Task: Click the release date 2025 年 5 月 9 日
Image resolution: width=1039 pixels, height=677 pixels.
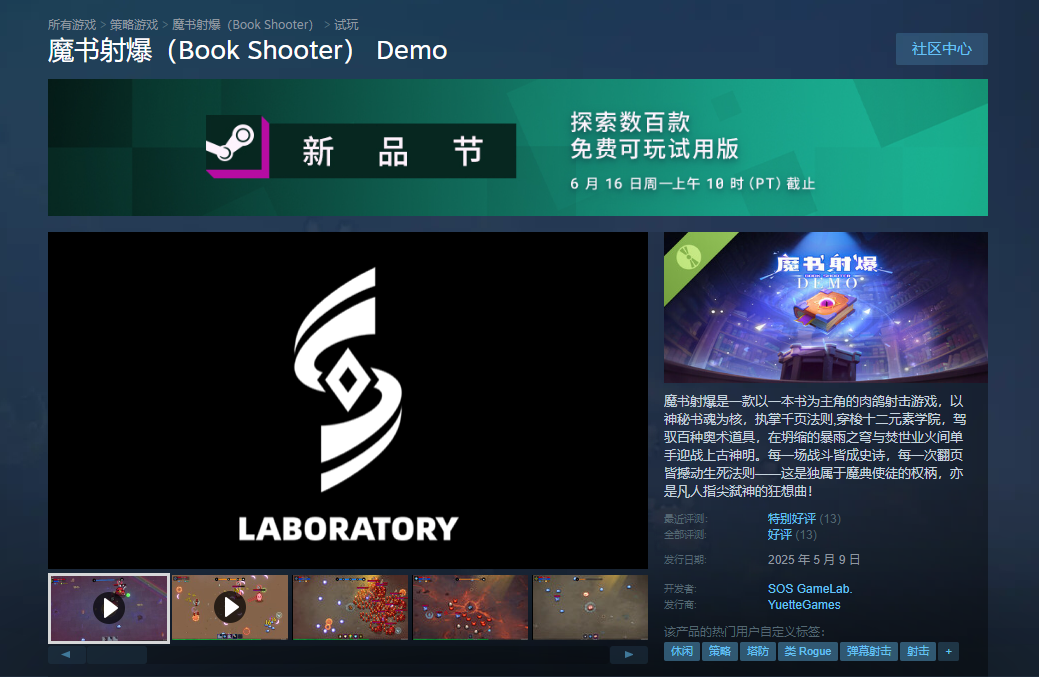Action: click(x=814, y=560)
